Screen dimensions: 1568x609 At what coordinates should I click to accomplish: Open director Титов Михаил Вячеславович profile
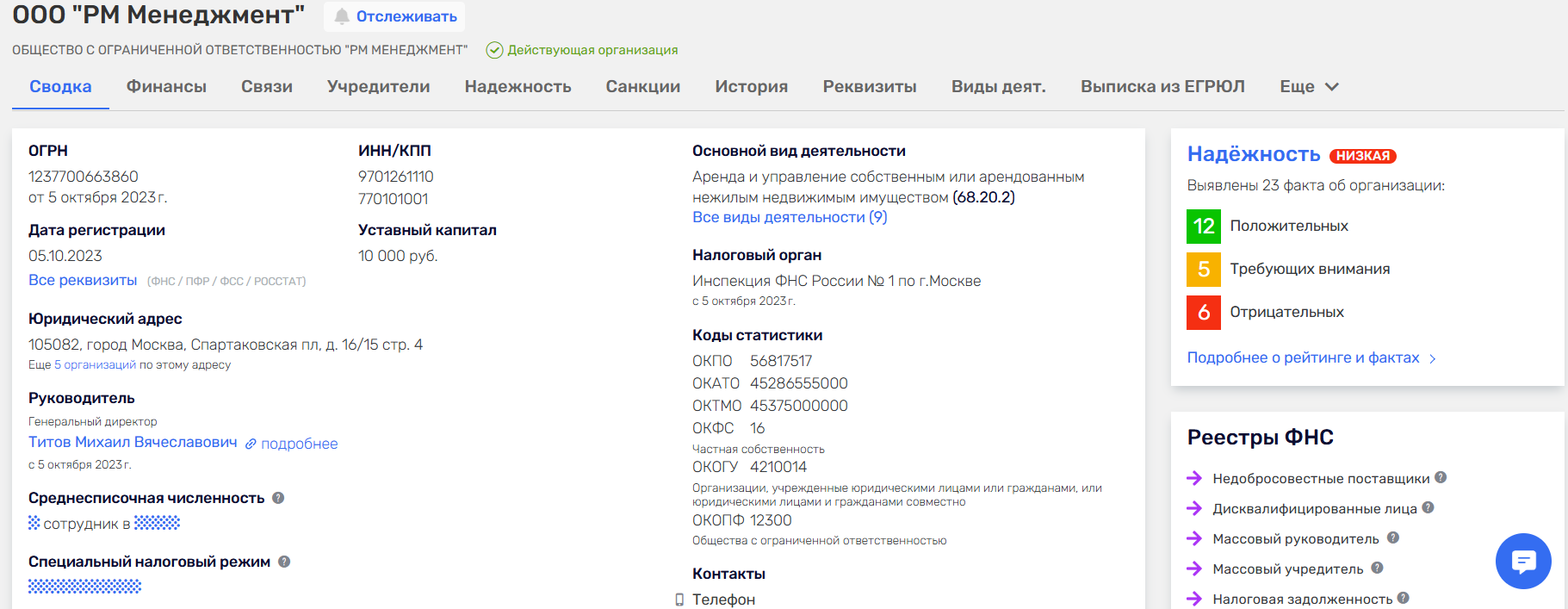click(x=133, y=442)
